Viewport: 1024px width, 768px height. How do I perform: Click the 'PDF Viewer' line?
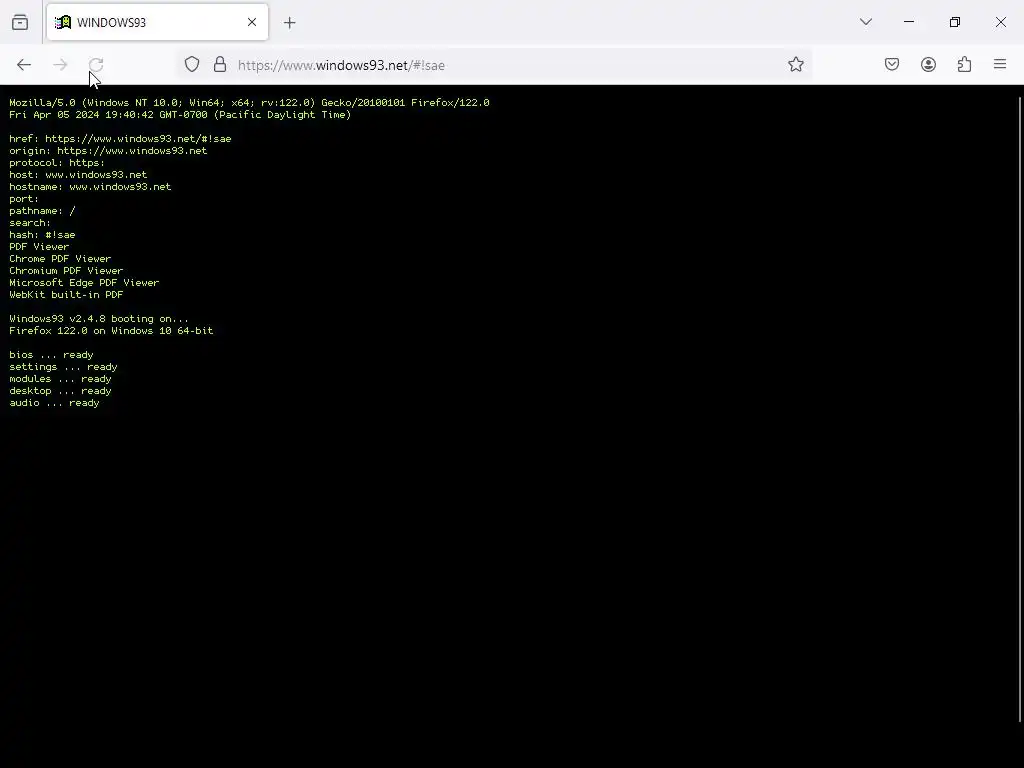click(x=39, y=247)
